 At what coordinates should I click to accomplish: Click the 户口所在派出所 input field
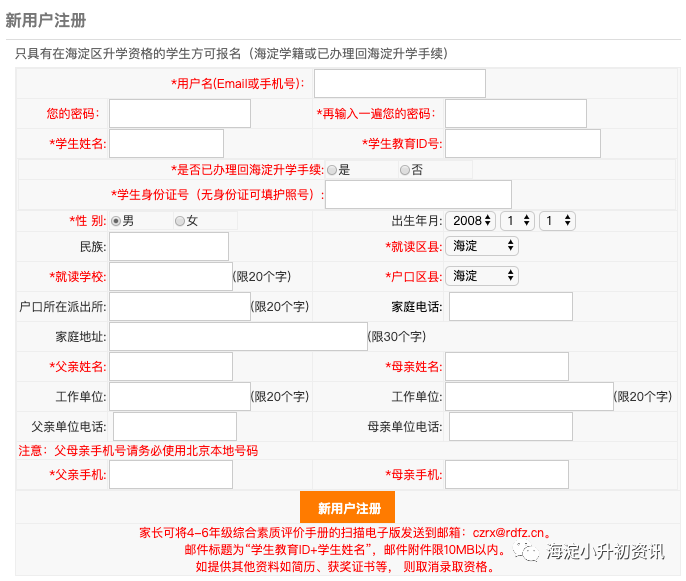tap(180, 306)
